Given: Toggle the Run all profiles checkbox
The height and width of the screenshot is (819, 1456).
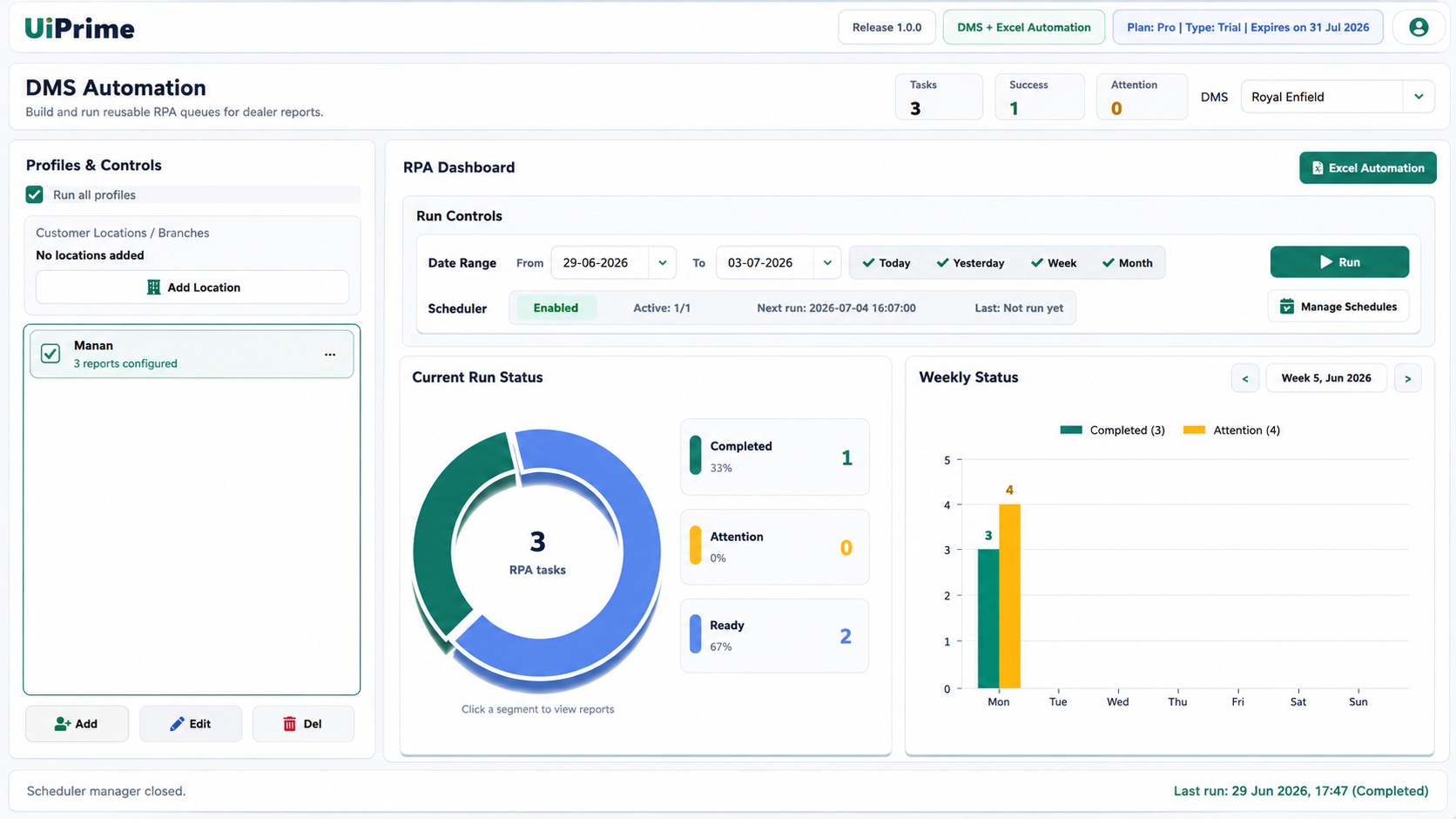Looking at the screenshot, I should pos(34,194).
